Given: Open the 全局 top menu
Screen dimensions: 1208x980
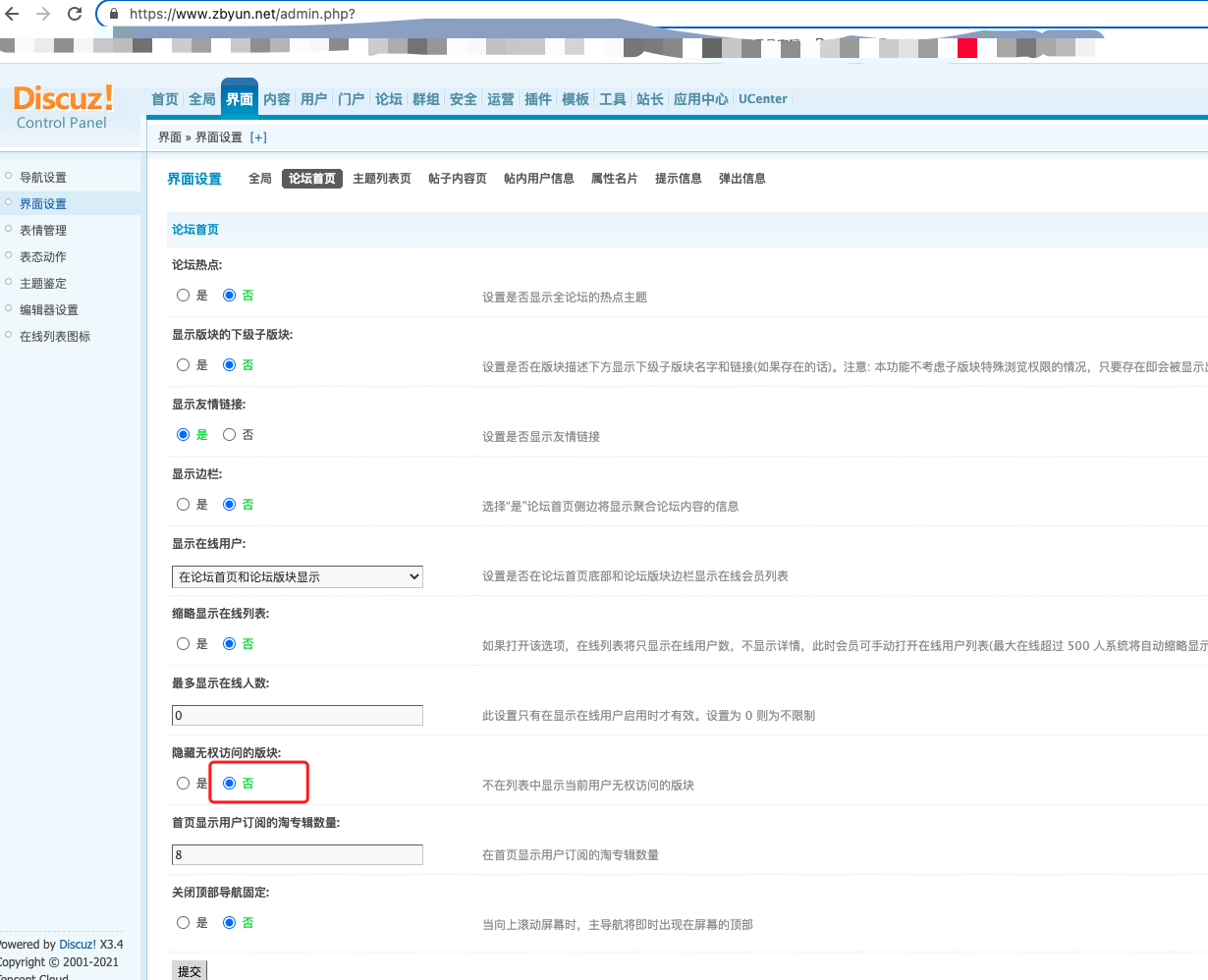Looking at the screenshot, I should point(202,99).
